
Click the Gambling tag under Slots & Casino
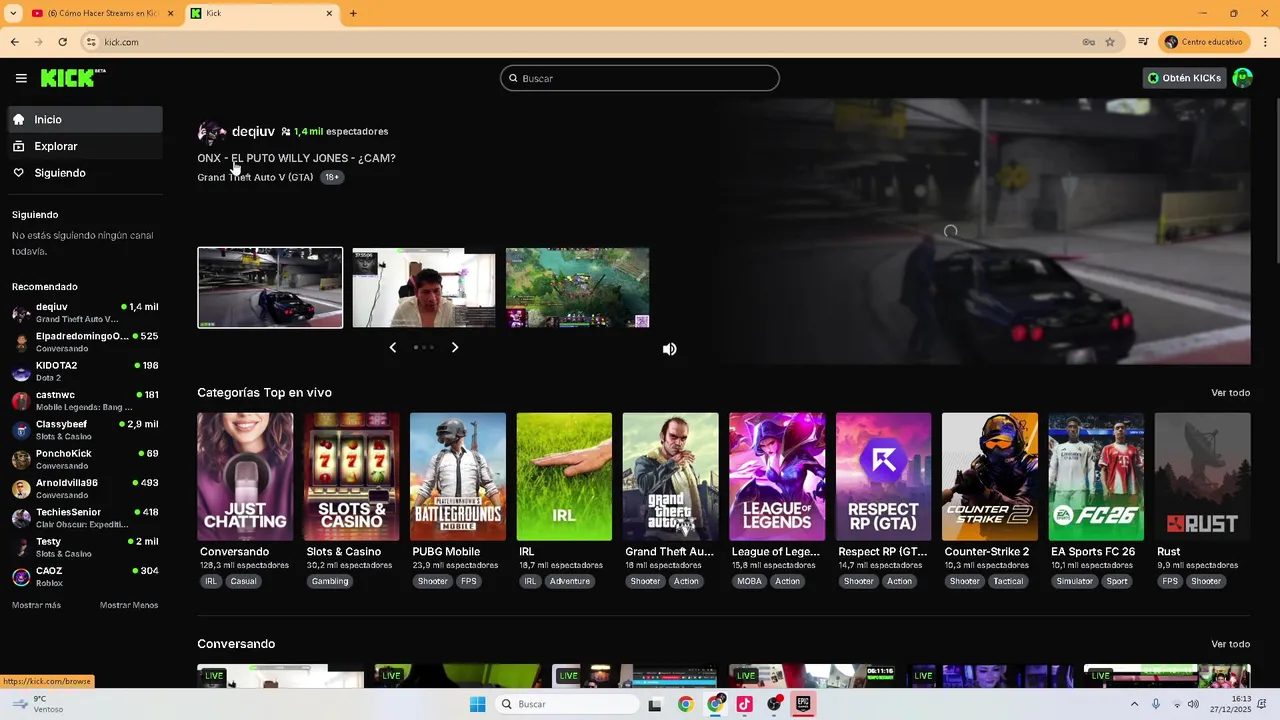coord(330,581)
